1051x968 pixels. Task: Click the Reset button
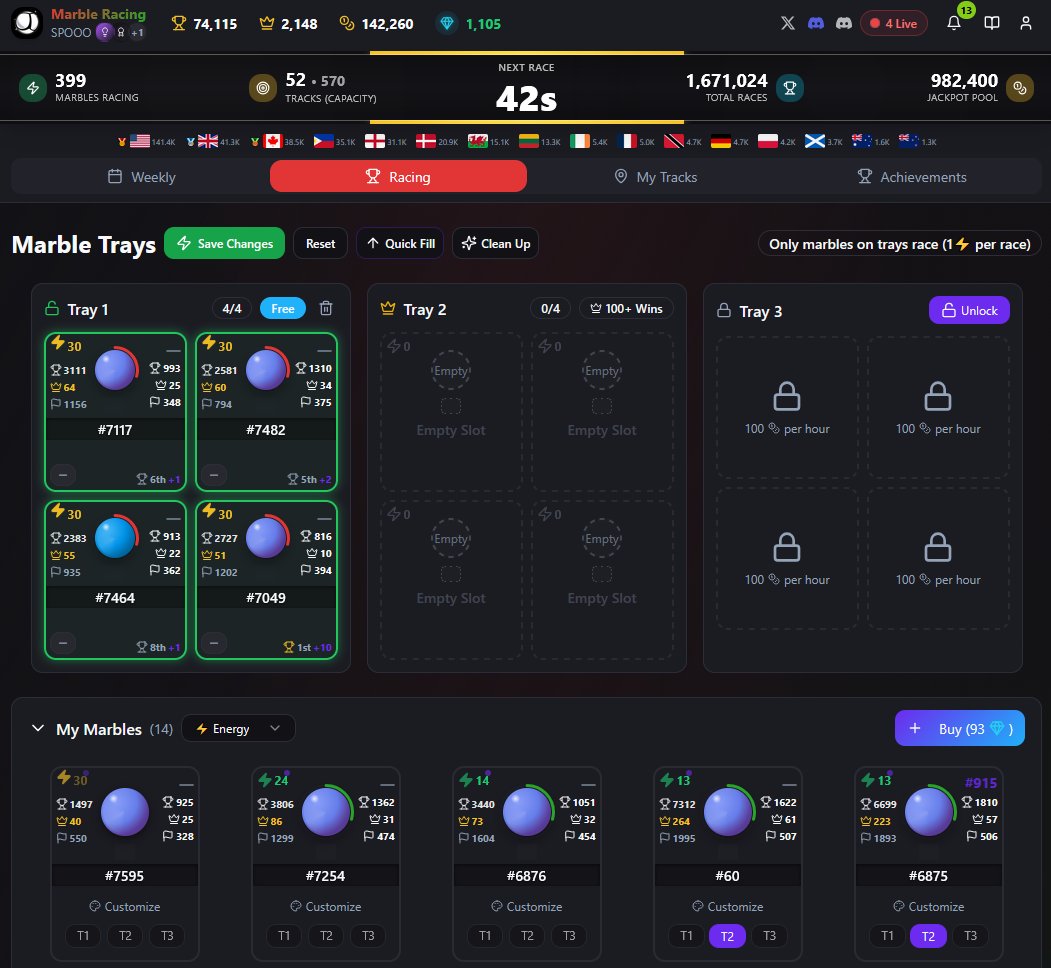[x=320, y=243]
